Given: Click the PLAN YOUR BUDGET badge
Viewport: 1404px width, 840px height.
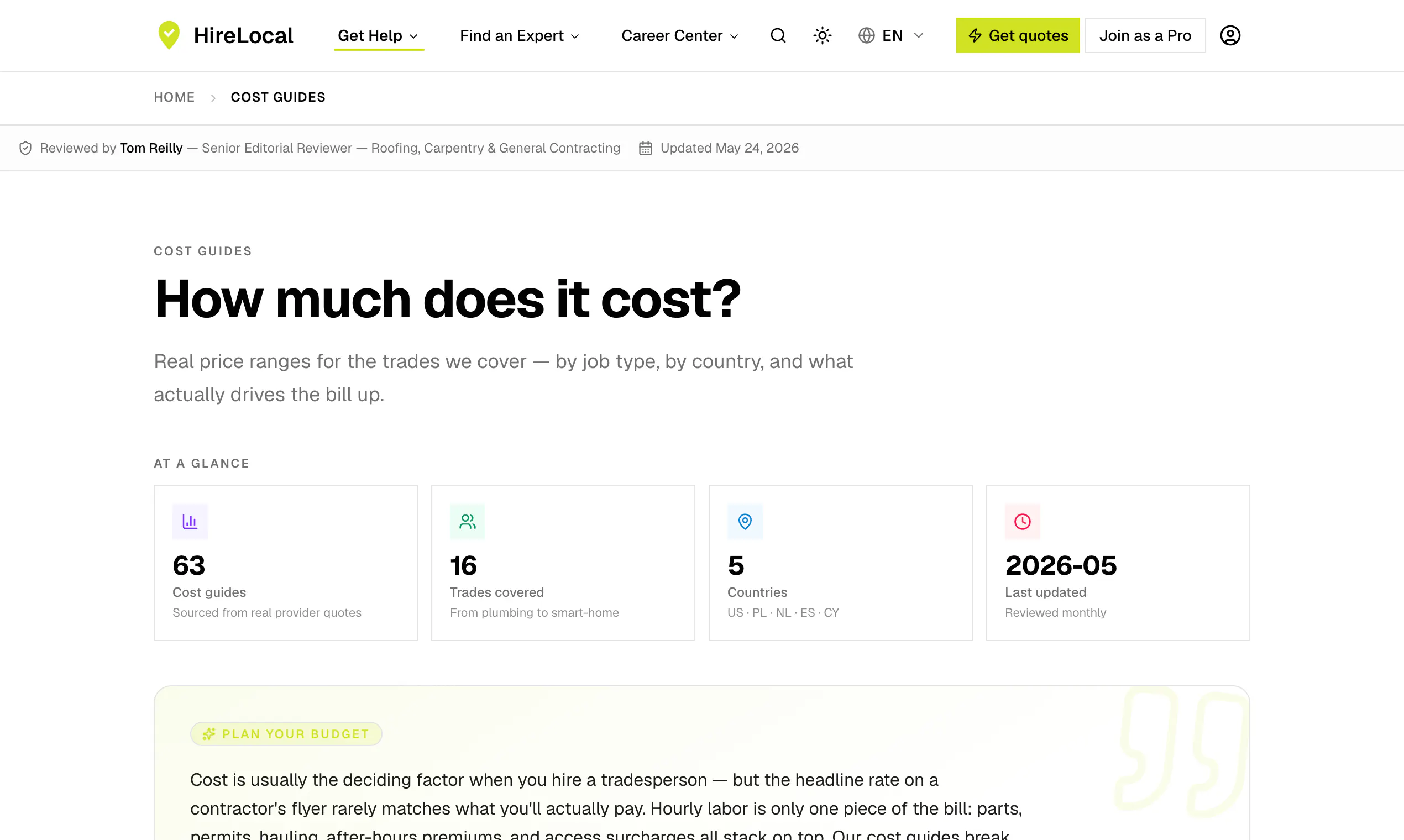Looking at the screenshot, I should tap(286, 733).
